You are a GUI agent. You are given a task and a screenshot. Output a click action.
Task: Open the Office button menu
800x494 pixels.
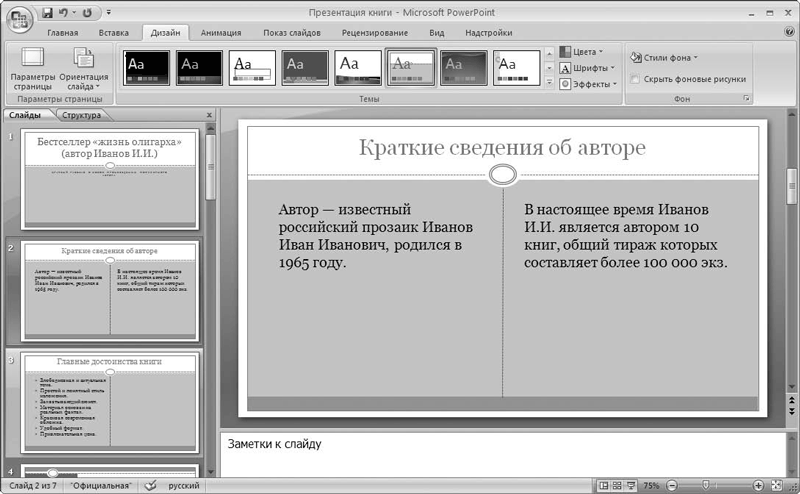pos(19,18)
